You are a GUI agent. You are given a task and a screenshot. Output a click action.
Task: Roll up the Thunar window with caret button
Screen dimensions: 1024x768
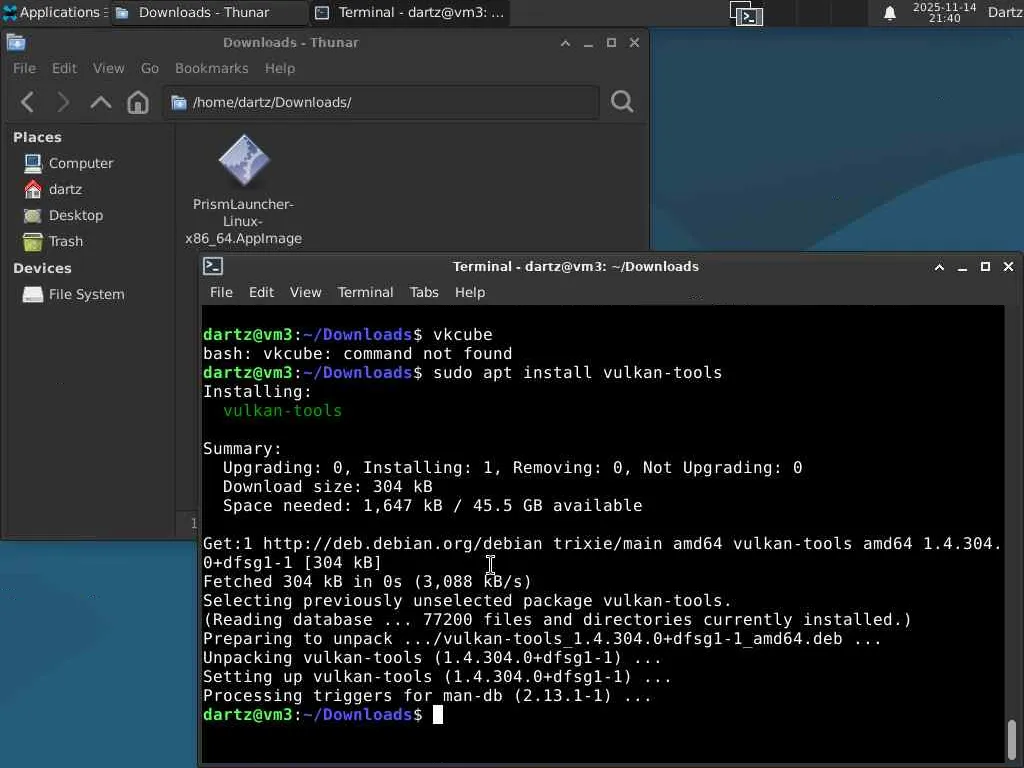pyautogui.click(x=566, y=42)
